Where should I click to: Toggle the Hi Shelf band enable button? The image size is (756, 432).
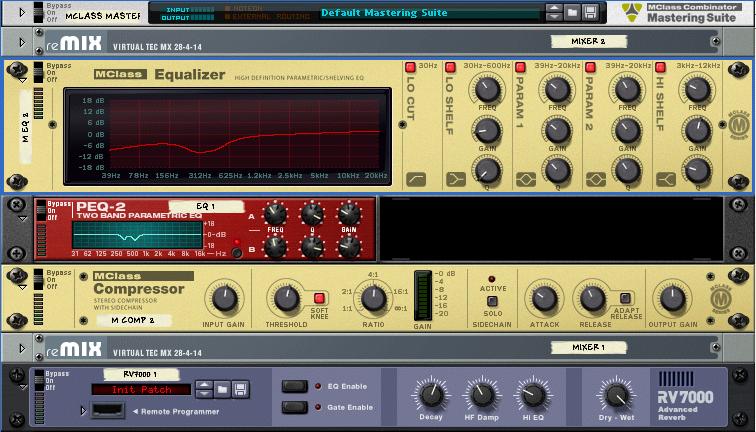point(661,67)
